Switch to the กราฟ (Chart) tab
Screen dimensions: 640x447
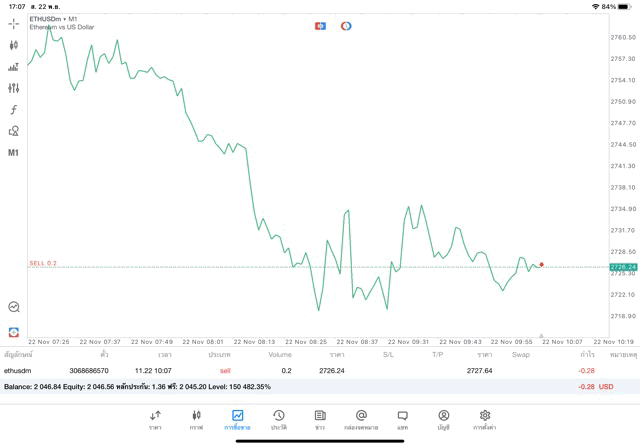(x=196, y=419)
